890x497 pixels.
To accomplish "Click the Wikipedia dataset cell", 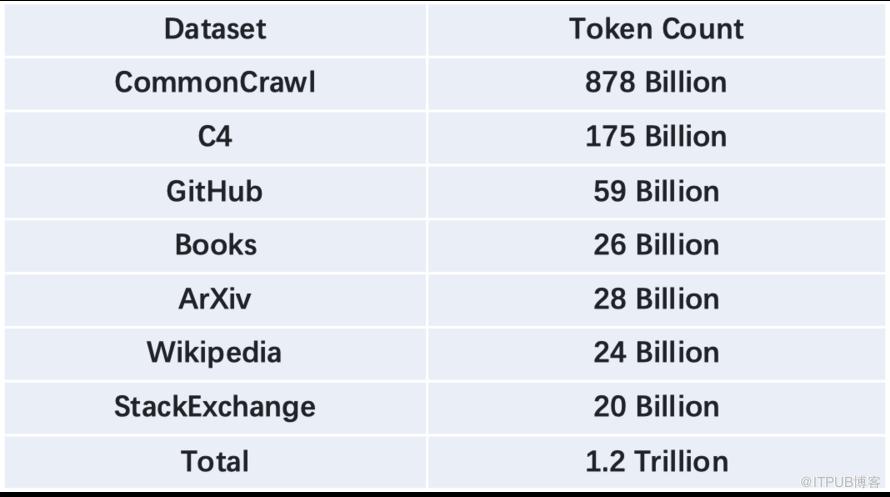I will coord(215,353).
